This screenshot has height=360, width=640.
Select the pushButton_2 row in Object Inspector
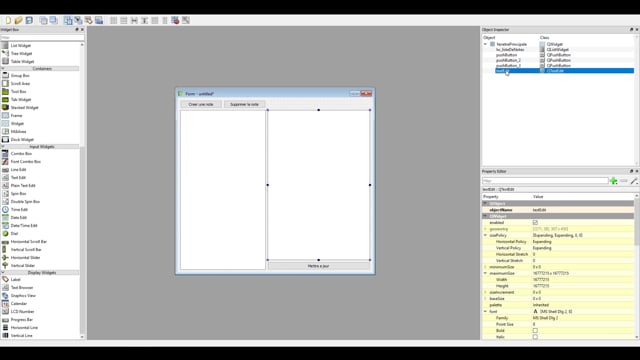pyautogui.click(x=558, y=60)
